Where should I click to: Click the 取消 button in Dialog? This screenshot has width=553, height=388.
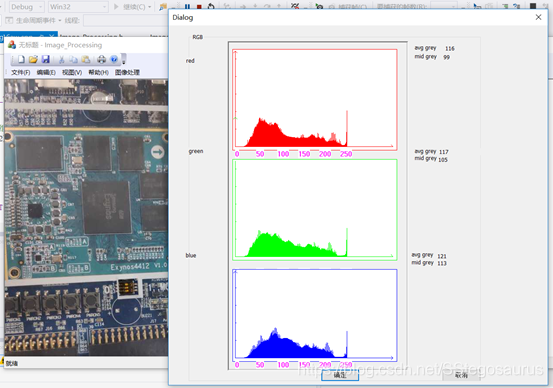(461, 375)
